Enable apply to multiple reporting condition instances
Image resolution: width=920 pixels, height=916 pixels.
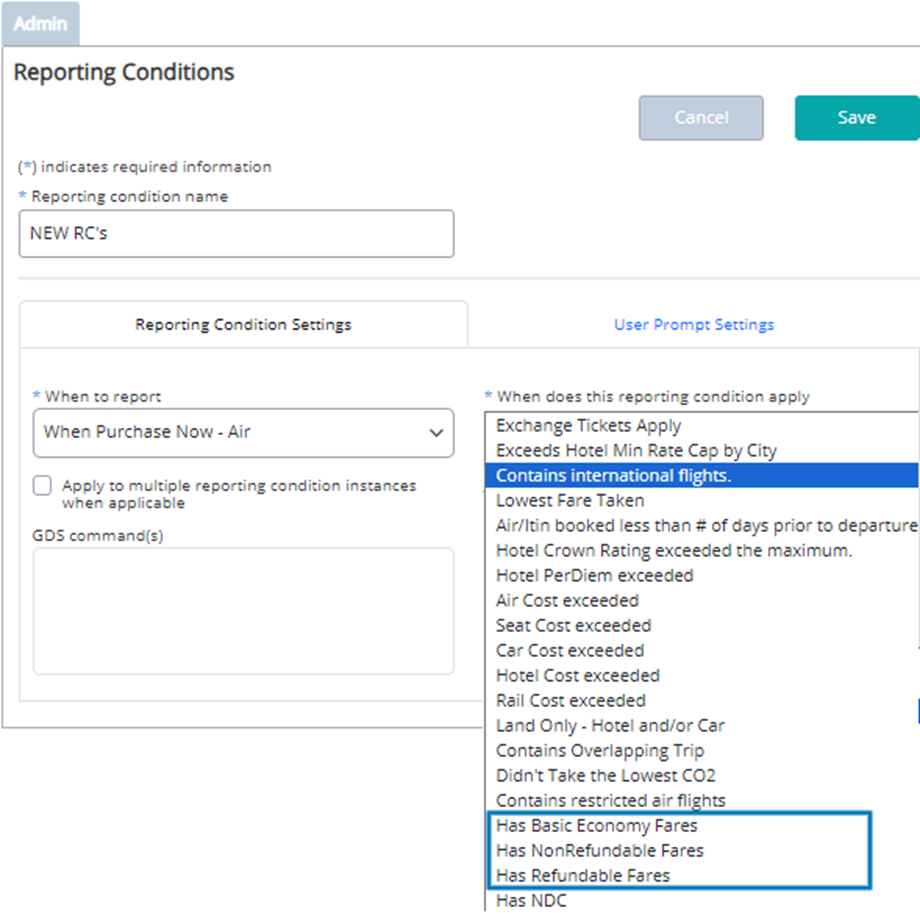(42, 485)
